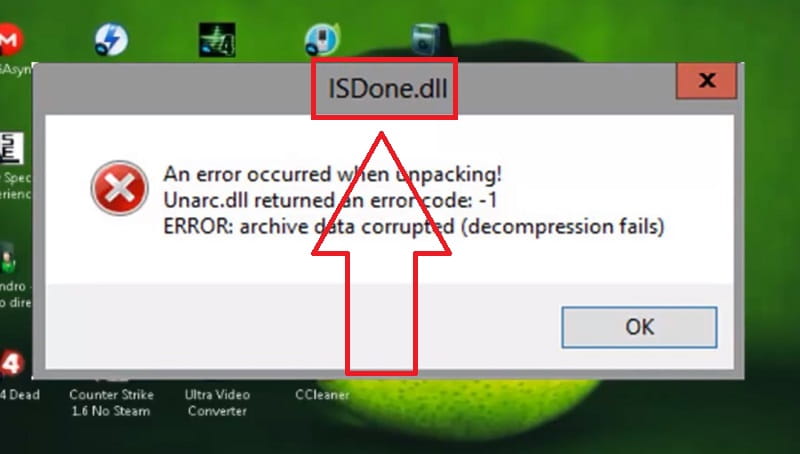Viewport: 800px width, 454px height.
Task: Select the Counter Strike 1.6 No Steam label
Action: (111, 402)
